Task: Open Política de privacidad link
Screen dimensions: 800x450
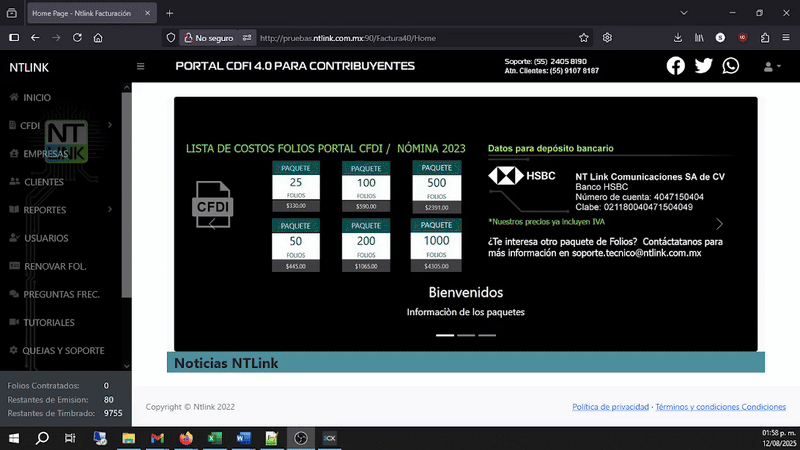Action: point(610,407)
